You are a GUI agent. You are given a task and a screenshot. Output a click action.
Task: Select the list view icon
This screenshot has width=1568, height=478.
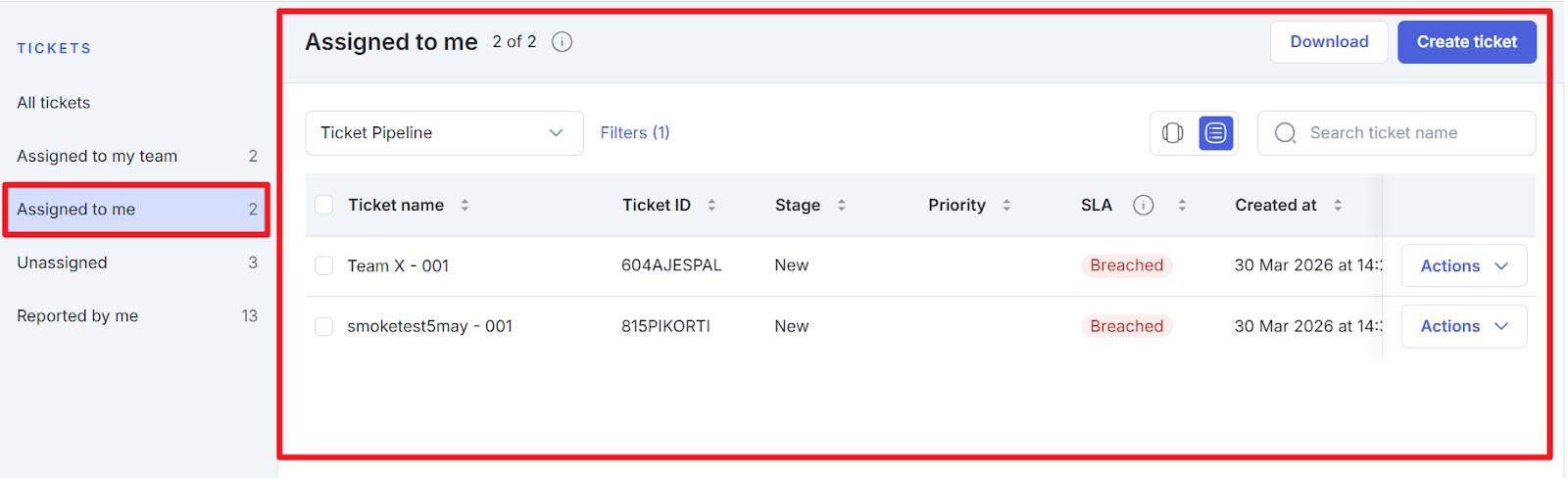(x=1215, y=133)
